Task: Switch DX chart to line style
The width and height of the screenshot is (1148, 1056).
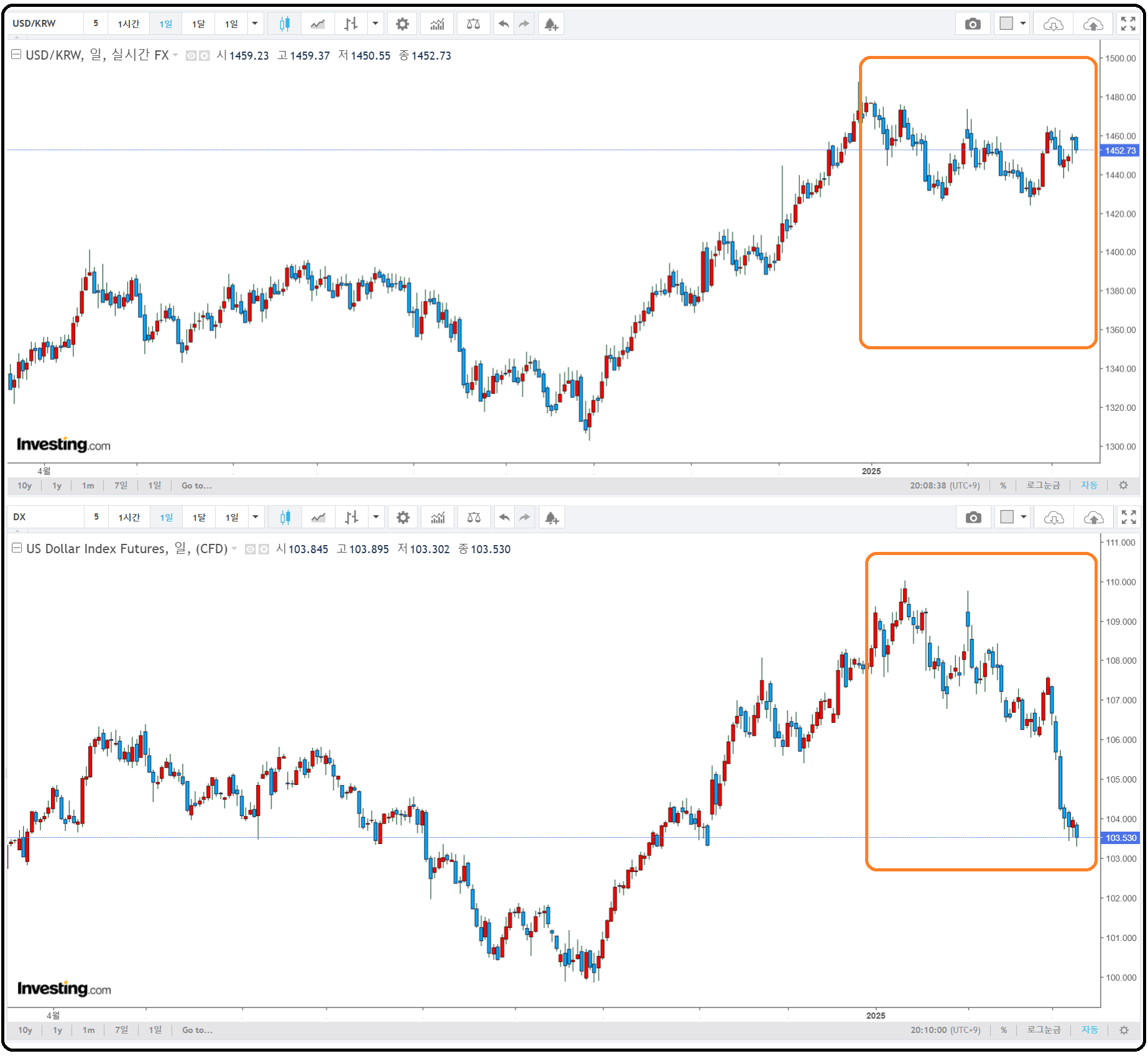Action: [x=318, y=517]
